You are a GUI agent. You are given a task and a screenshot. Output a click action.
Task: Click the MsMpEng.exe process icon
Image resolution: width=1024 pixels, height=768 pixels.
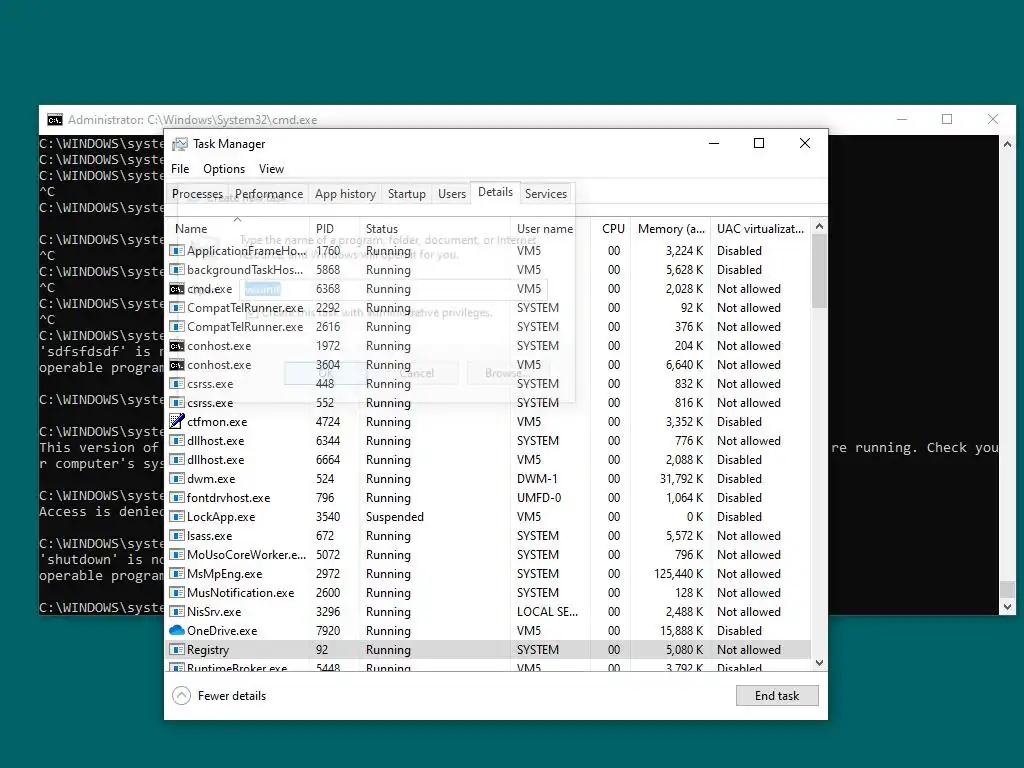[176, 573]
